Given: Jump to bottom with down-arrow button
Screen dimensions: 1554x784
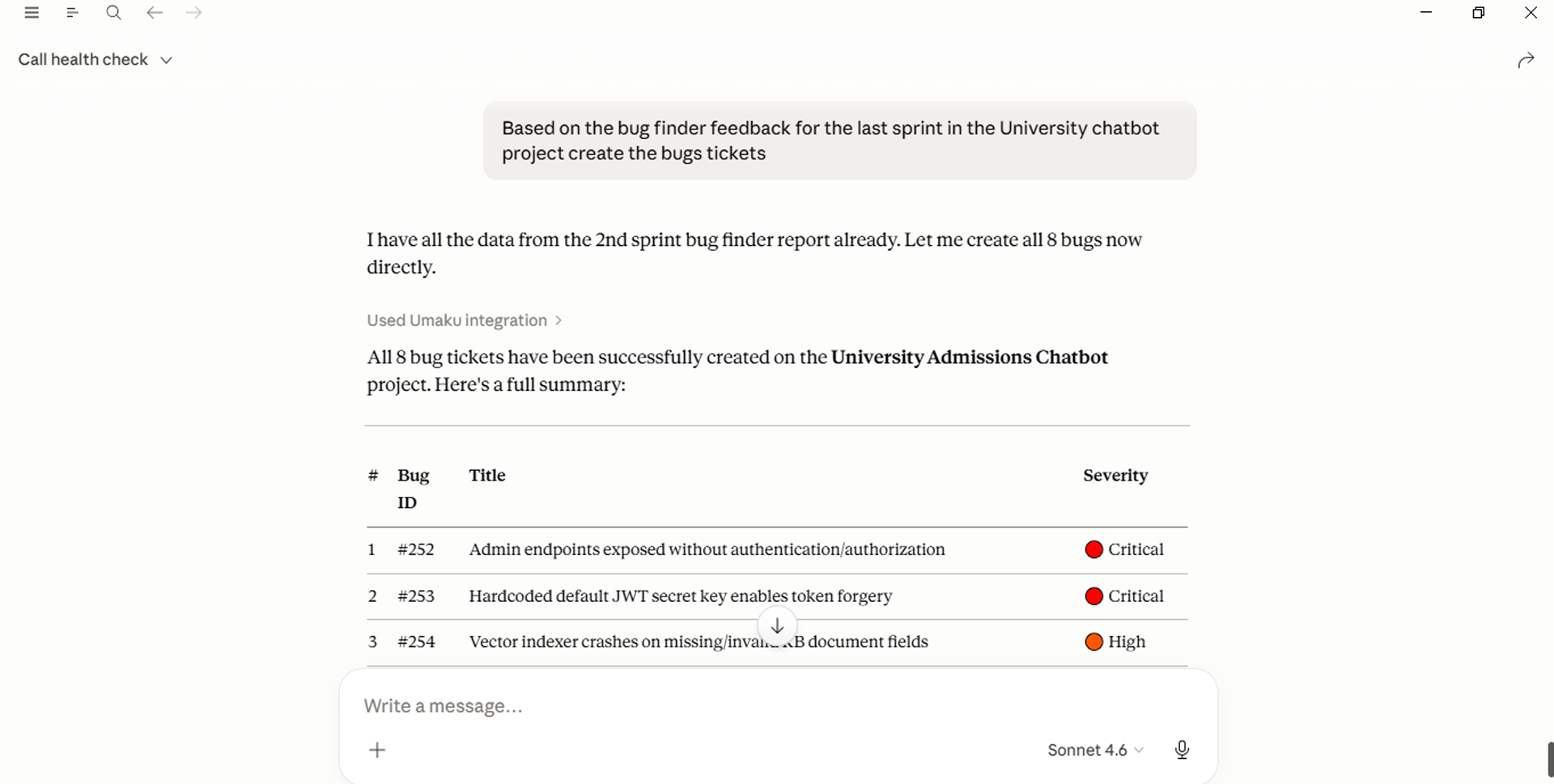Looking at the screenshot, I should pyautogui.click(x=777, y=626).
